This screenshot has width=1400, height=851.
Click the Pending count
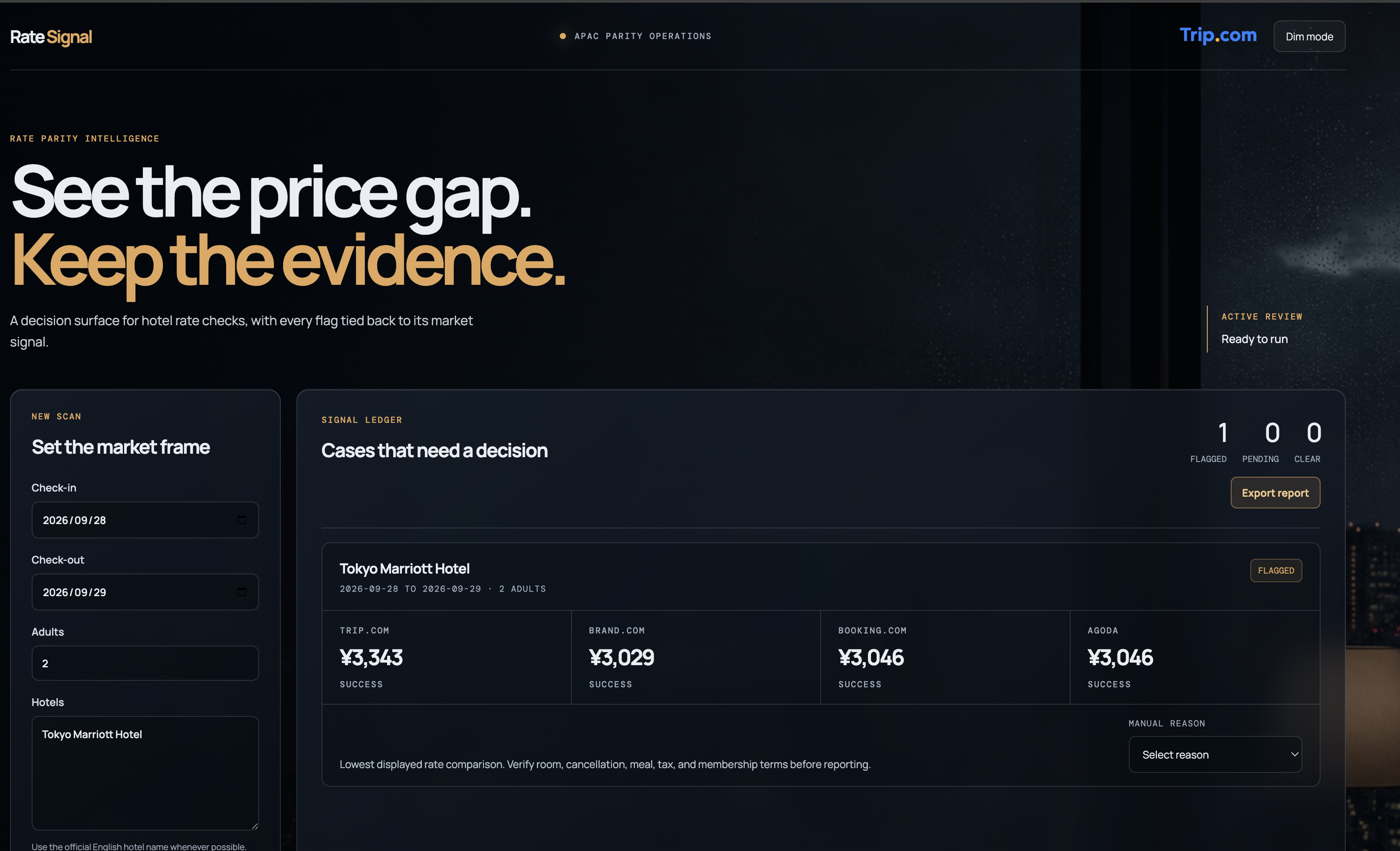[x=1272, y=433]
